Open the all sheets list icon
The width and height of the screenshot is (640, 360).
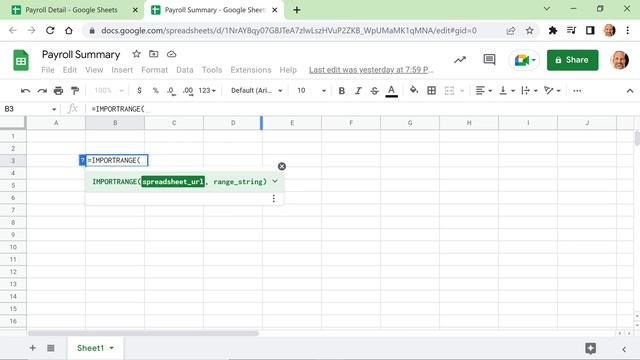click(x=51, y=348)
